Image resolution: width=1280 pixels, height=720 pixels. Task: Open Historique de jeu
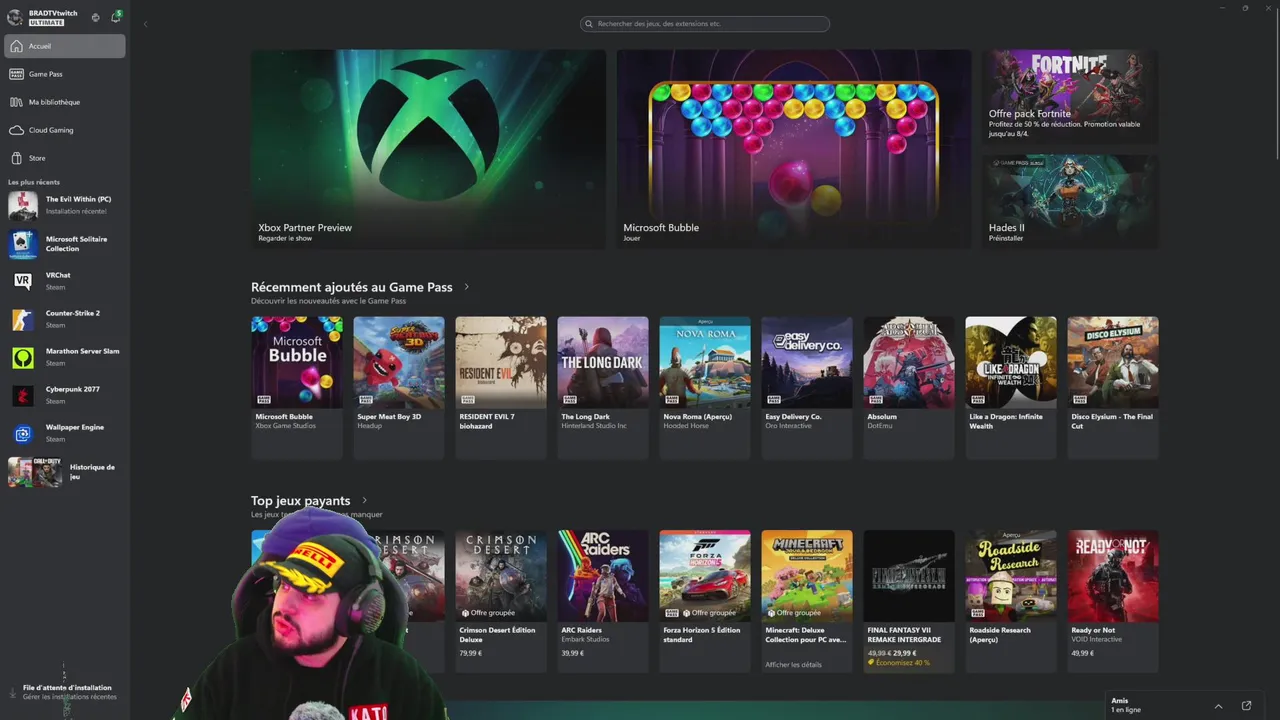[x=65, y=472]
